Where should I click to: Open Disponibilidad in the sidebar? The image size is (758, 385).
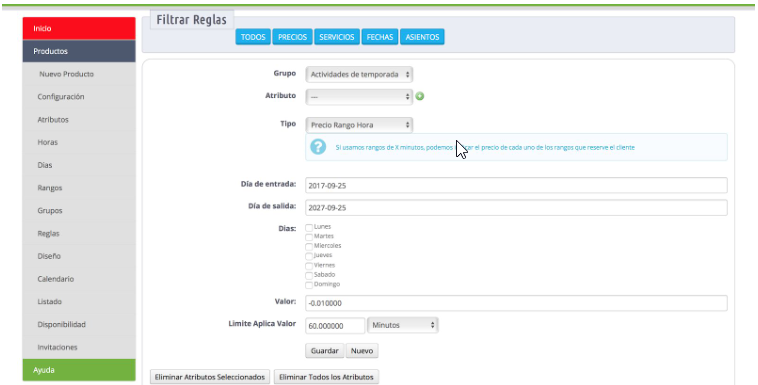pos(79,324)
